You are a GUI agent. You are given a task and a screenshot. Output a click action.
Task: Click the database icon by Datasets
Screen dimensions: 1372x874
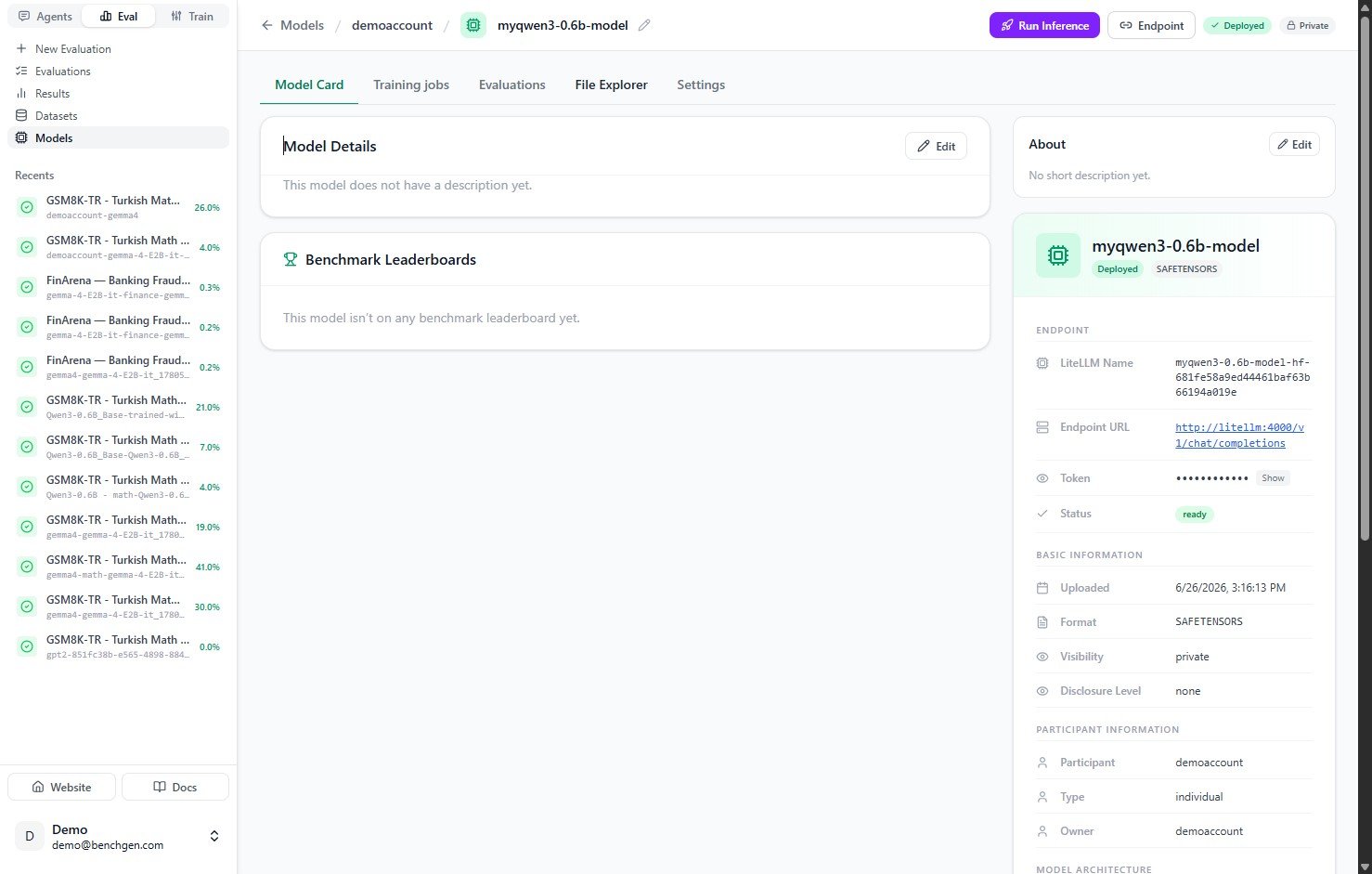click(x=21, y=115)
